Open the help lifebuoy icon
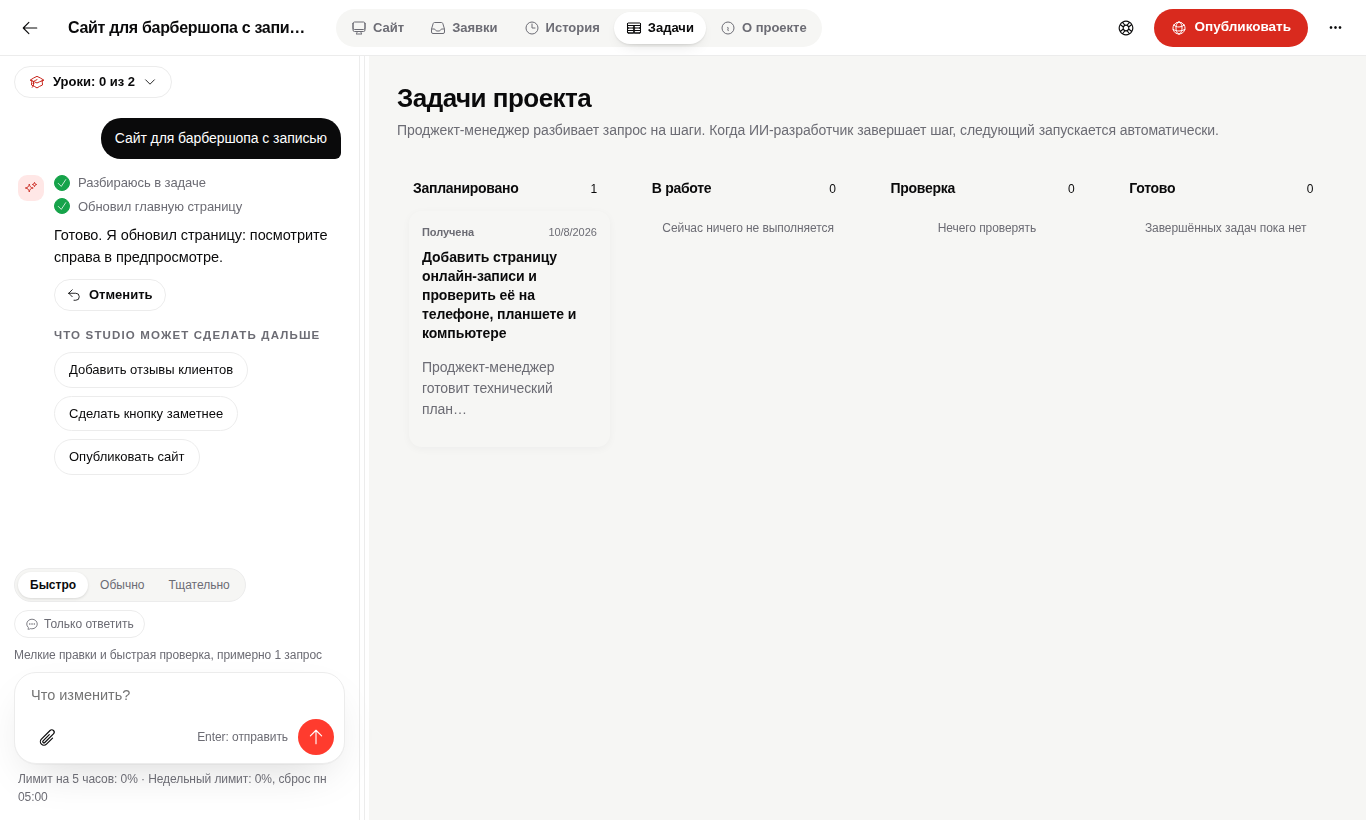 [1126, 28]
